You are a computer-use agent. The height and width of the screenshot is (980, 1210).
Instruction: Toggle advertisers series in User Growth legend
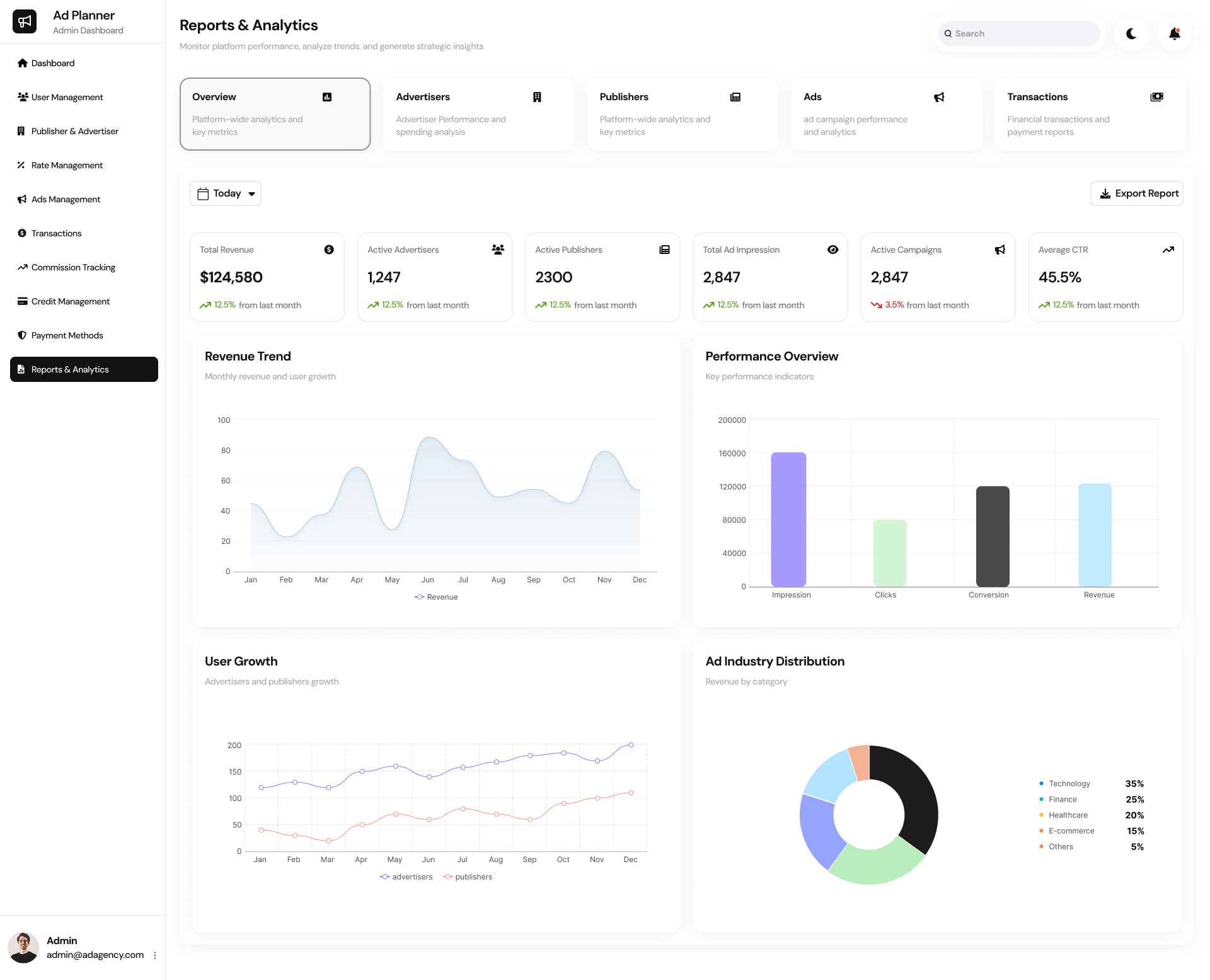(406, 877)
